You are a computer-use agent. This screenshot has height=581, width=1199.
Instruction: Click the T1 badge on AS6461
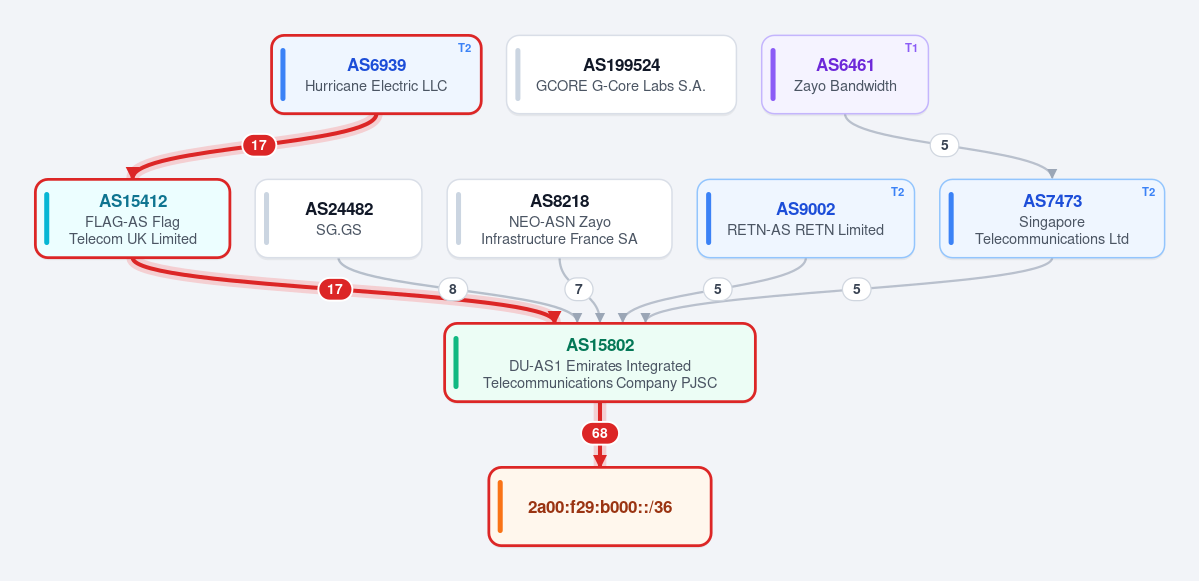(911, 48)
